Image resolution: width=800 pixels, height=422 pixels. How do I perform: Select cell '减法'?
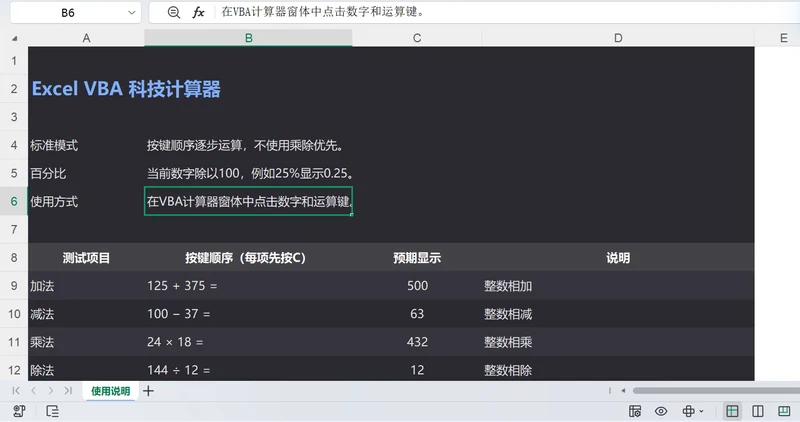86,314
